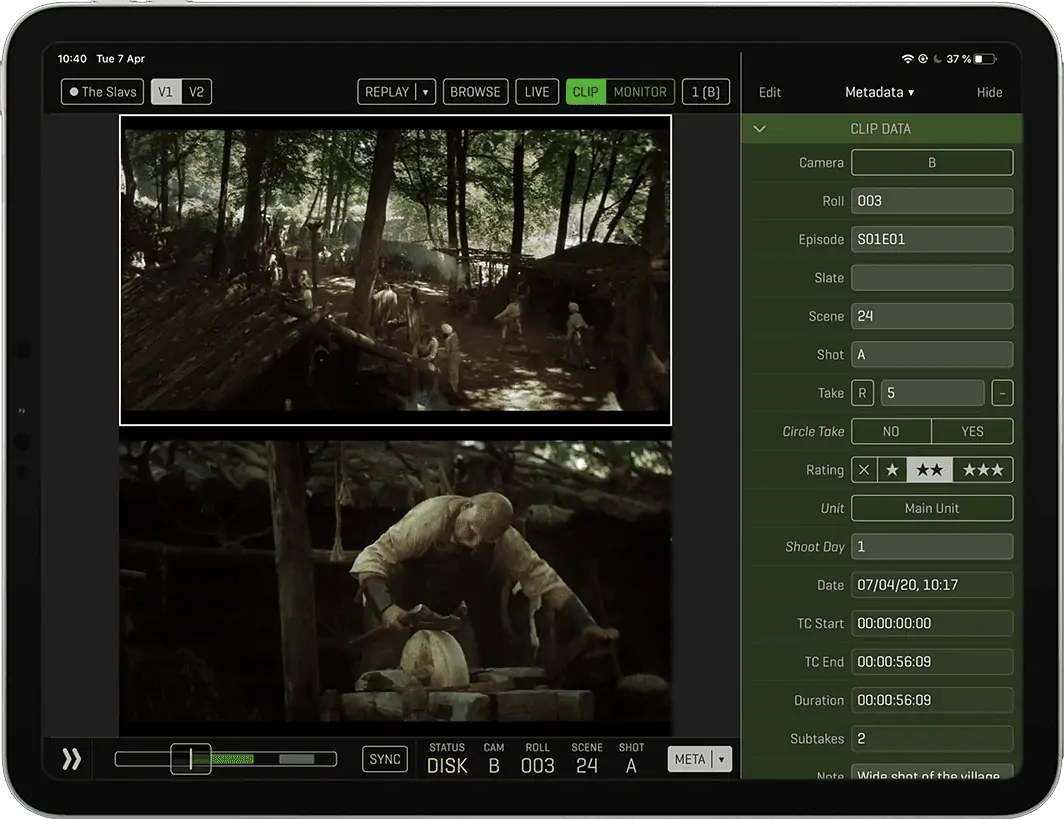Select the top forest village video
The width and height of the screenshot is (1064, 819).
[396, 270]
